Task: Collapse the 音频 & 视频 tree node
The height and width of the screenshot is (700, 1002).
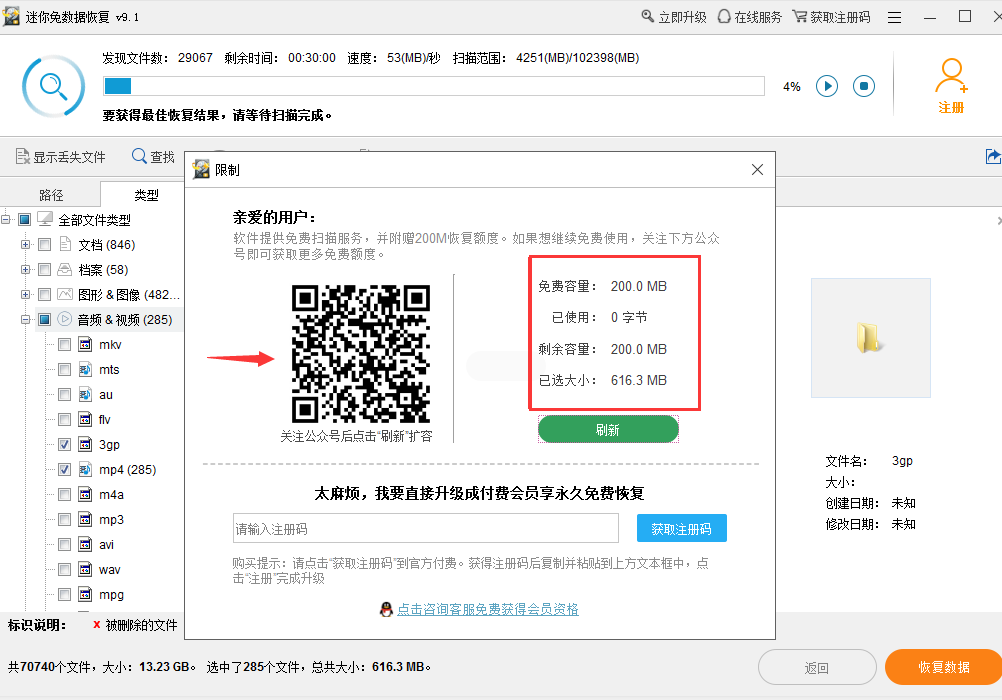Action: click(25, 319)
